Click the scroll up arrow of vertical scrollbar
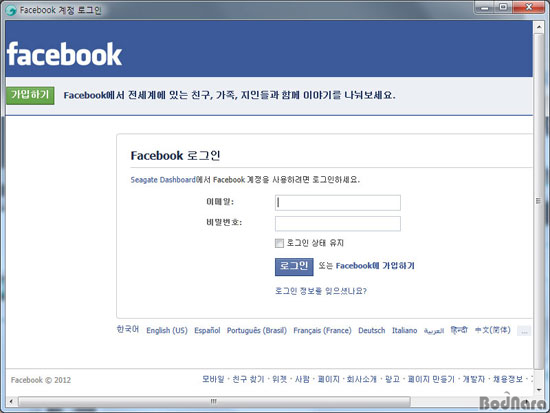Viewport: 550px width, 413px height. [x=538, y=27]
